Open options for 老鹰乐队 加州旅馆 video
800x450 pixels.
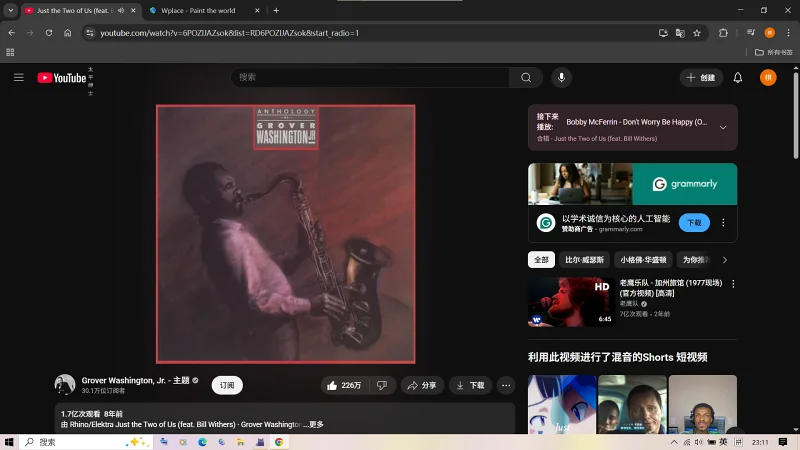coord(733,284)
